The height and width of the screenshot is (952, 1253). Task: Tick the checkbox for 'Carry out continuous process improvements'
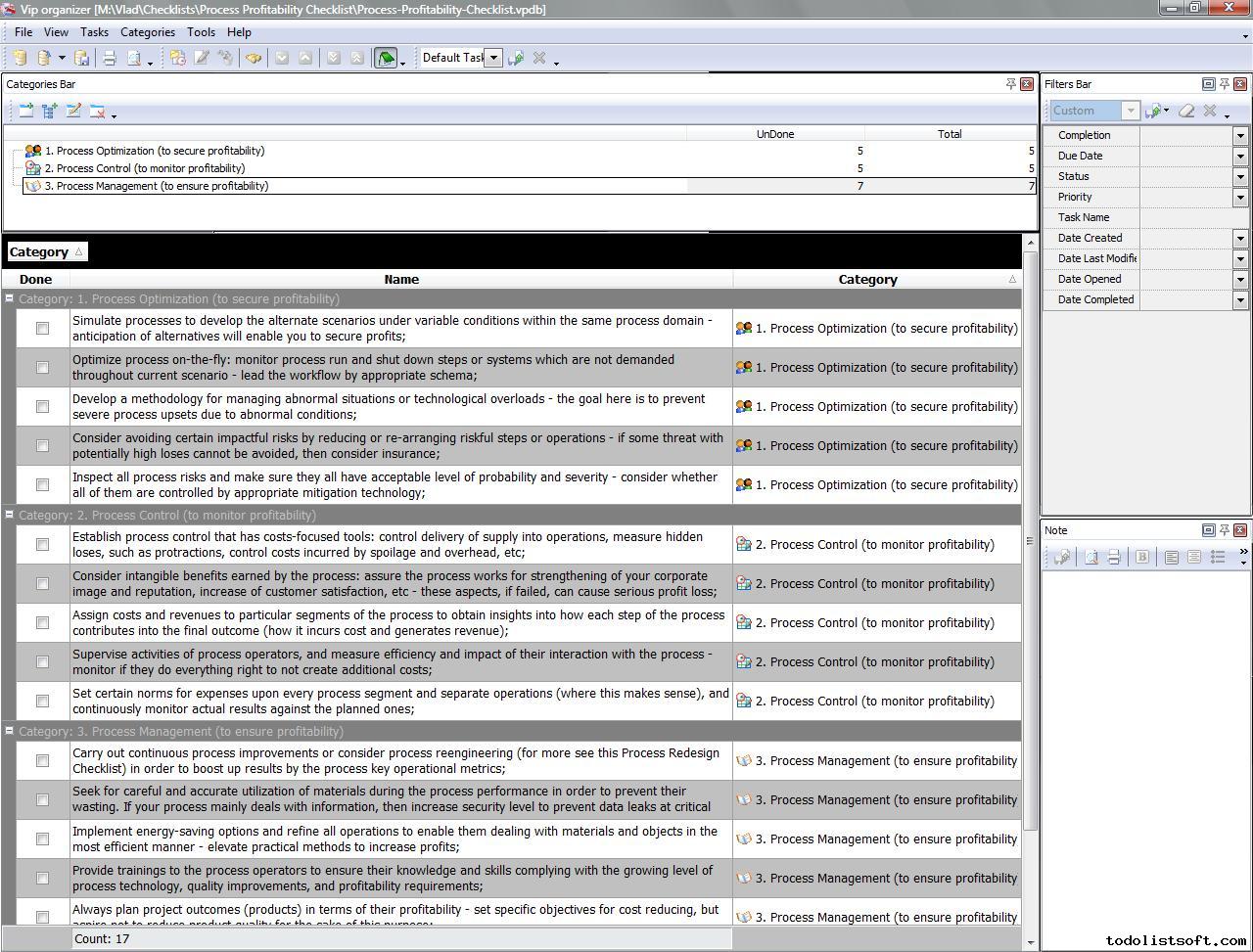[x=42, y=761]
